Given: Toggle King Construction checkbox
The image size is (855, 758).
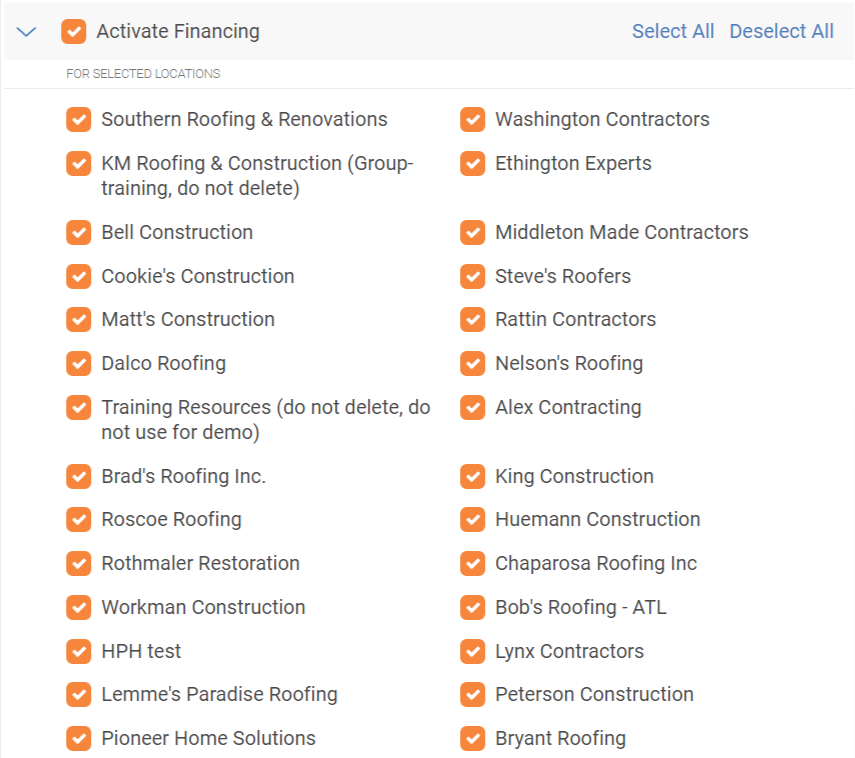Looking at the screenshot, I should coord(472,477).
